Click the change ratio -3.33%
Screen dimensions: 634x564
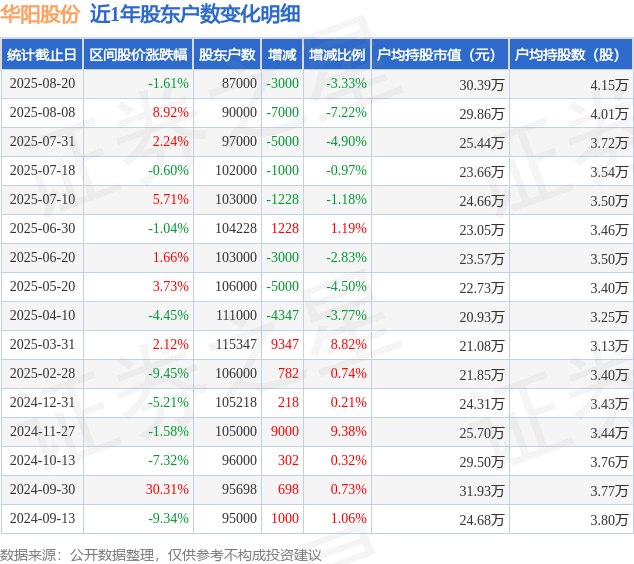pyautogui.click(x=347, y=83)
